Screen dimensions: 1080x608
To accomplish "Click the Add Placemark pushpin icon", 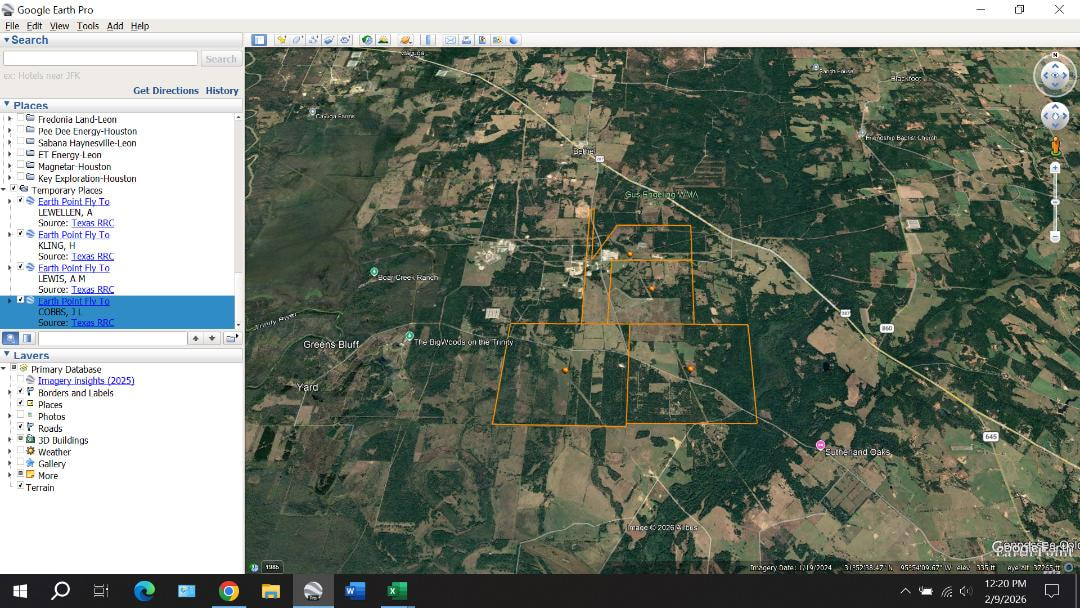I will (282, 40).
